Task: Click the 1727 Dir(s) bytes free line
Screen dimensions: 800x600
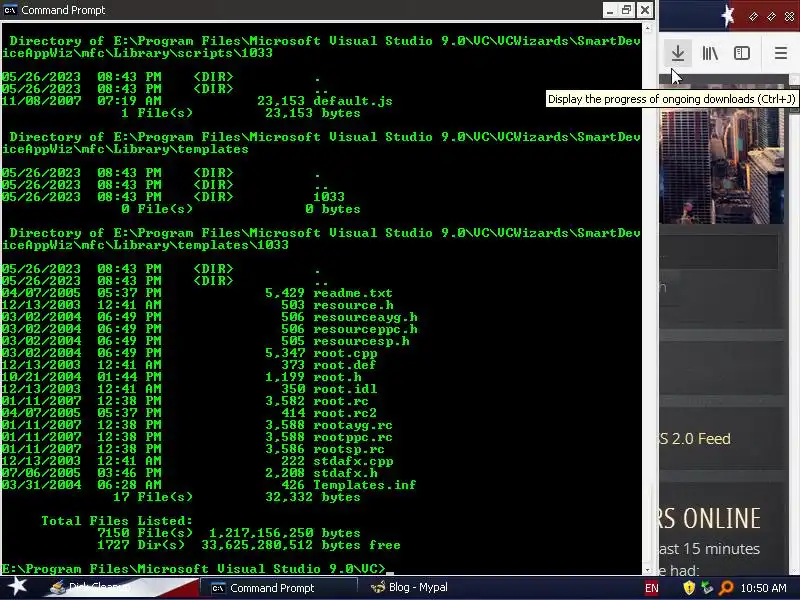Action: (x=248, y=545)
